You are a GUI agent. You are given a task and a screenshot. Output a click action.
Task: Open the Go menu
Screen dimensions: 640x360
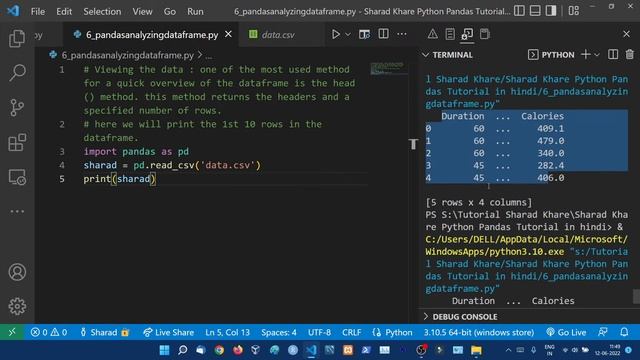click(170, 11)
